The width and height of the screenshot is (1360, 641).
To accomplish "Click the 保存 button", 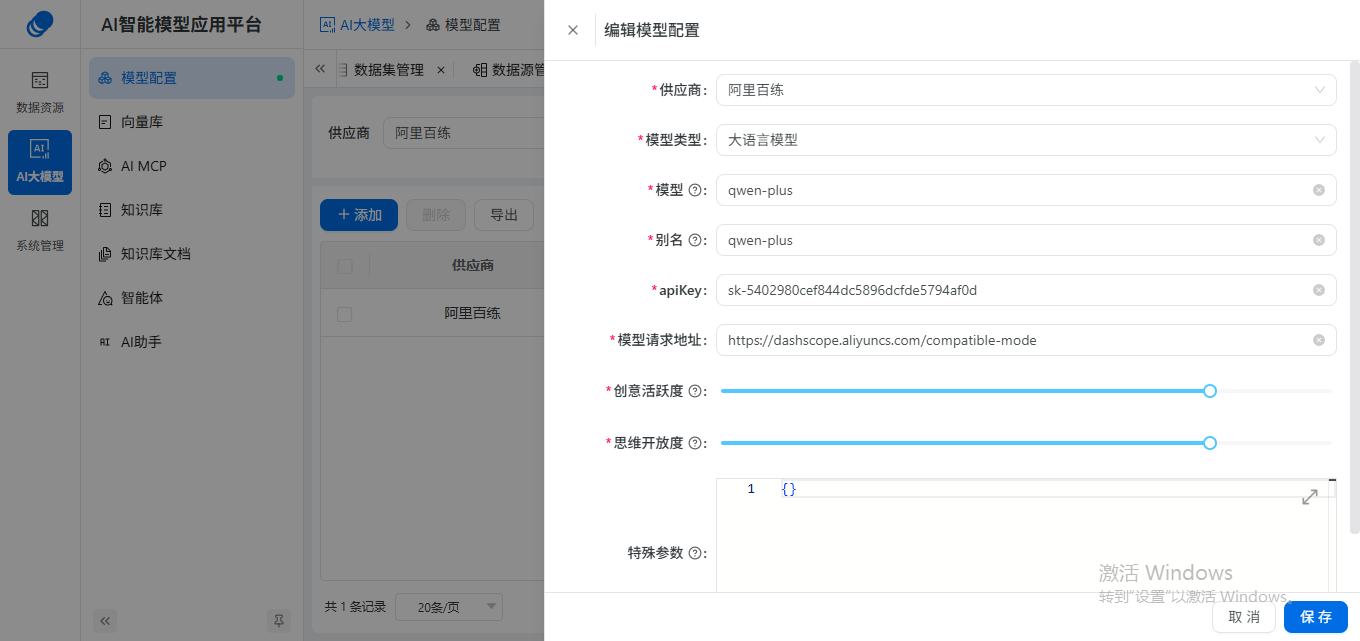I will coord(1316,617).
